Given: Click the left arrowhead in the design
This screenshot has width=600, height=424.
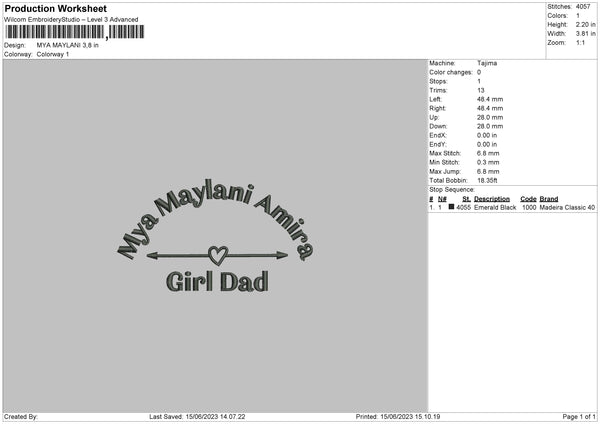Looking at the screenshot, I should (152, 255).
